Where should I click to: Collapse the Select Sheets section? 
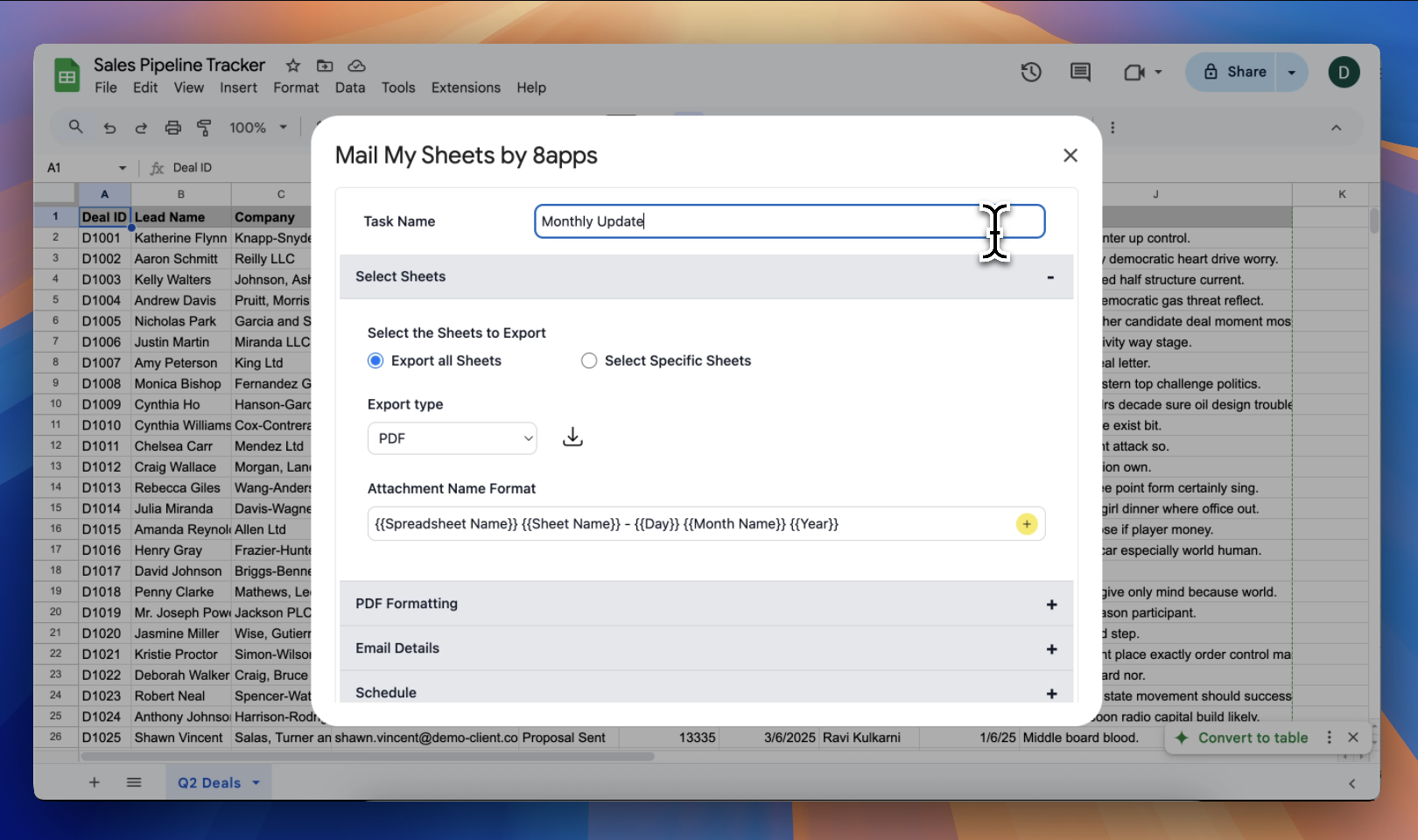tap(1050, 277)
